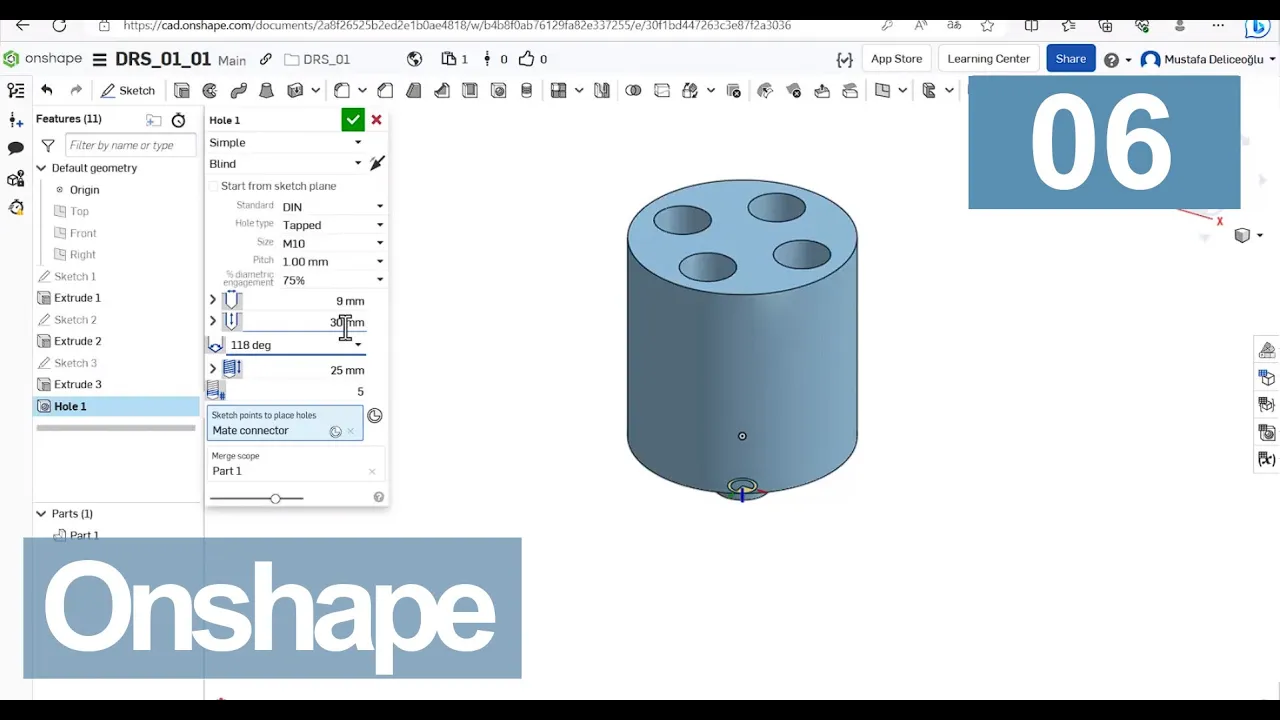Select the Thicken tool icon

[x=295, y=90]
